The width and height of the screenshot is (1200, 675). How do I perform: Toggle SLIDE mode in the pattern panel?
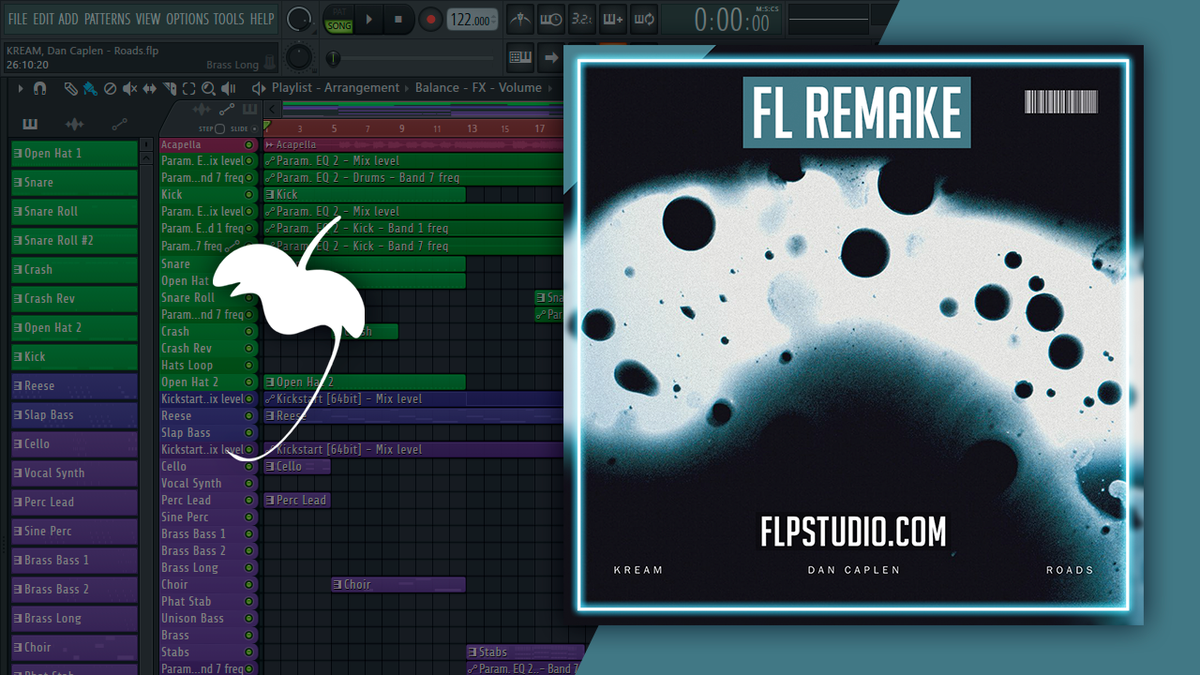click(254, 128)
